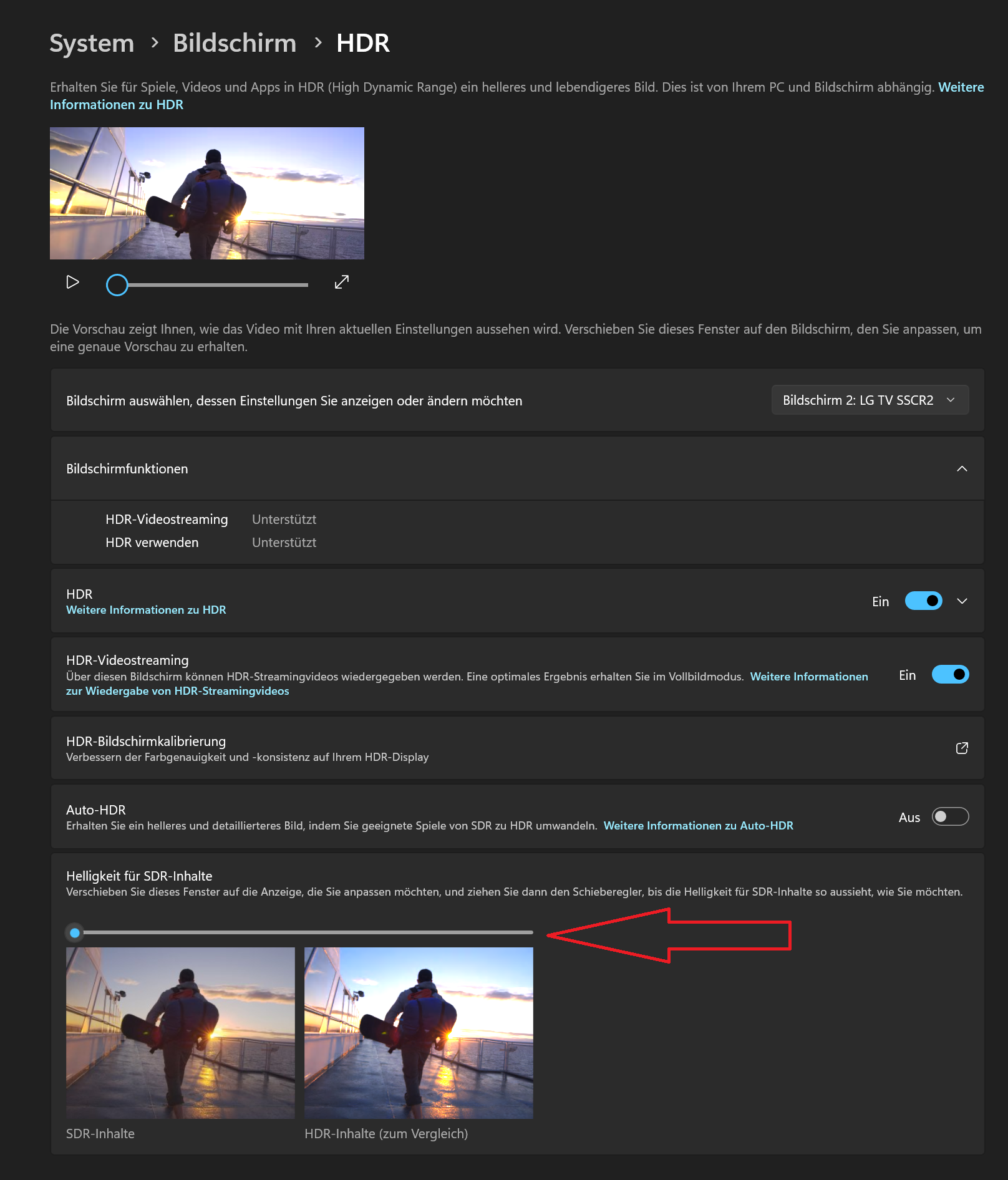1008x1180 pixels.
Task: Play the HDR preview video
Action: coord(72,283)
